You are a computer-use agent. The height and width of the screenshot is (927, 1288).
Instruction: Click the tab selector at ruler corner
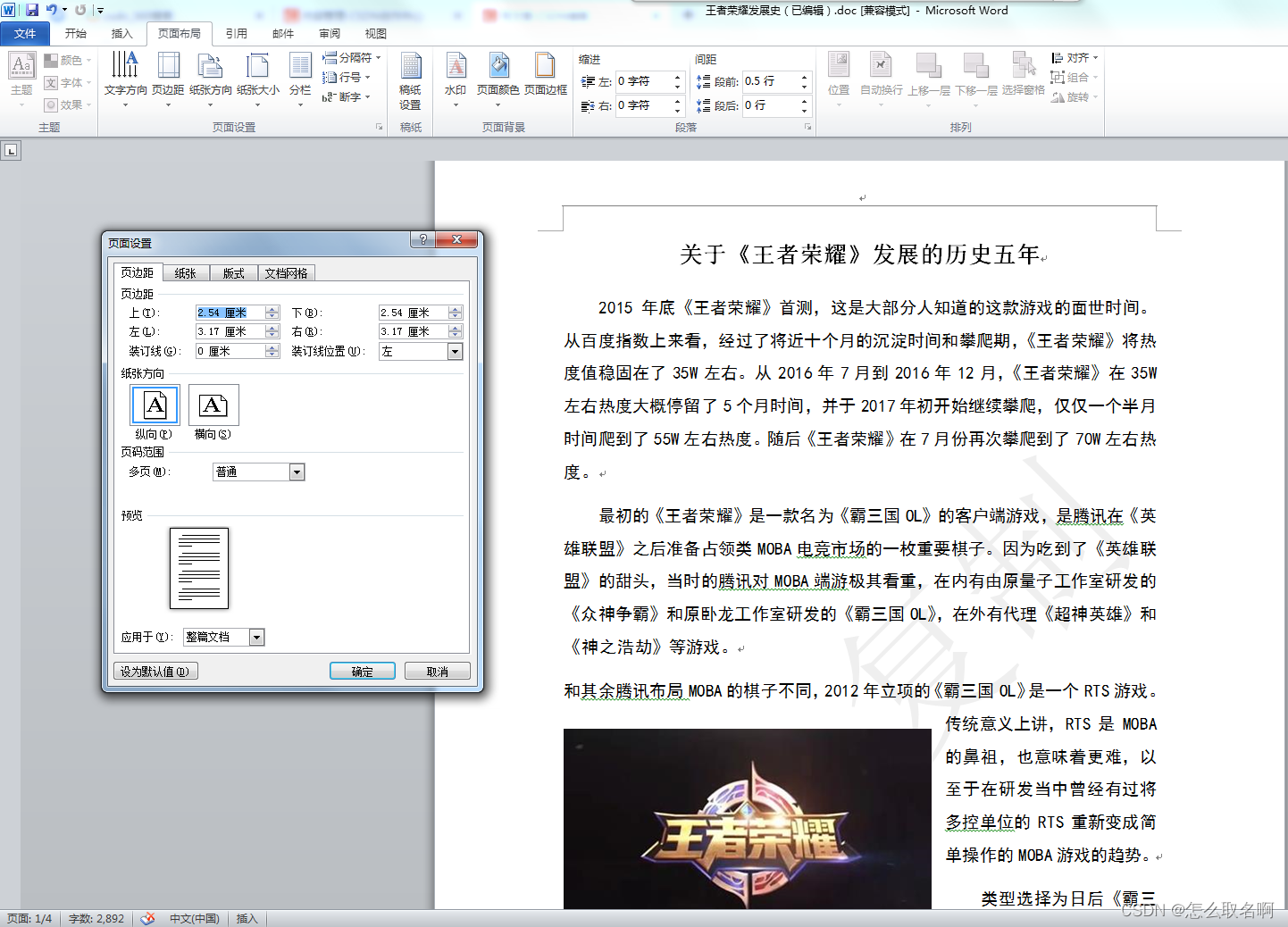[x=11, y=151]
